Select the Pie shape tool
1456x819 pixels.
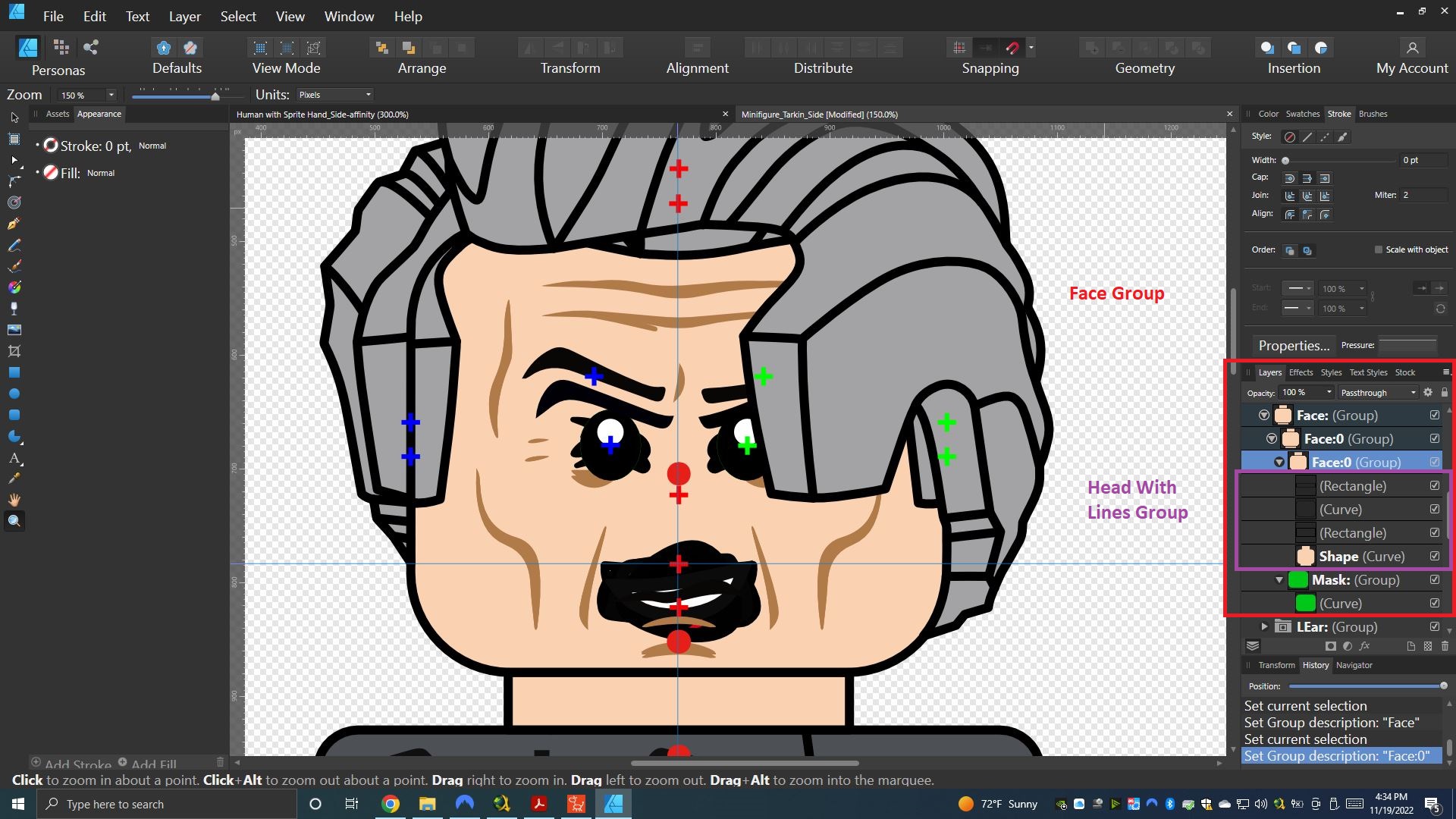pos(14,436)
